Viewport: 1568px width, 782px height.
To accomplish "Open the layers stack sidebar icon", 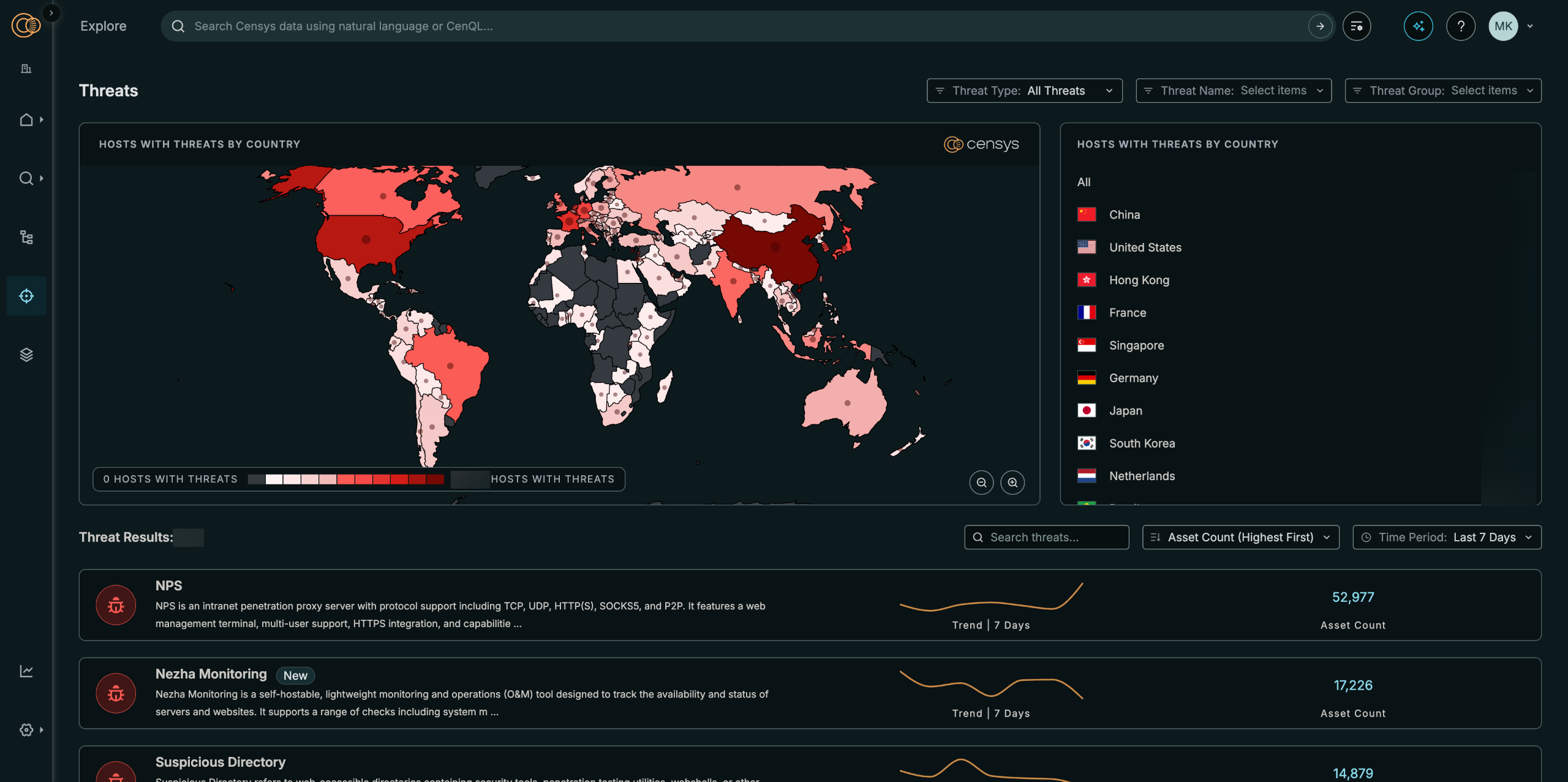I will (x=26, y=355).
